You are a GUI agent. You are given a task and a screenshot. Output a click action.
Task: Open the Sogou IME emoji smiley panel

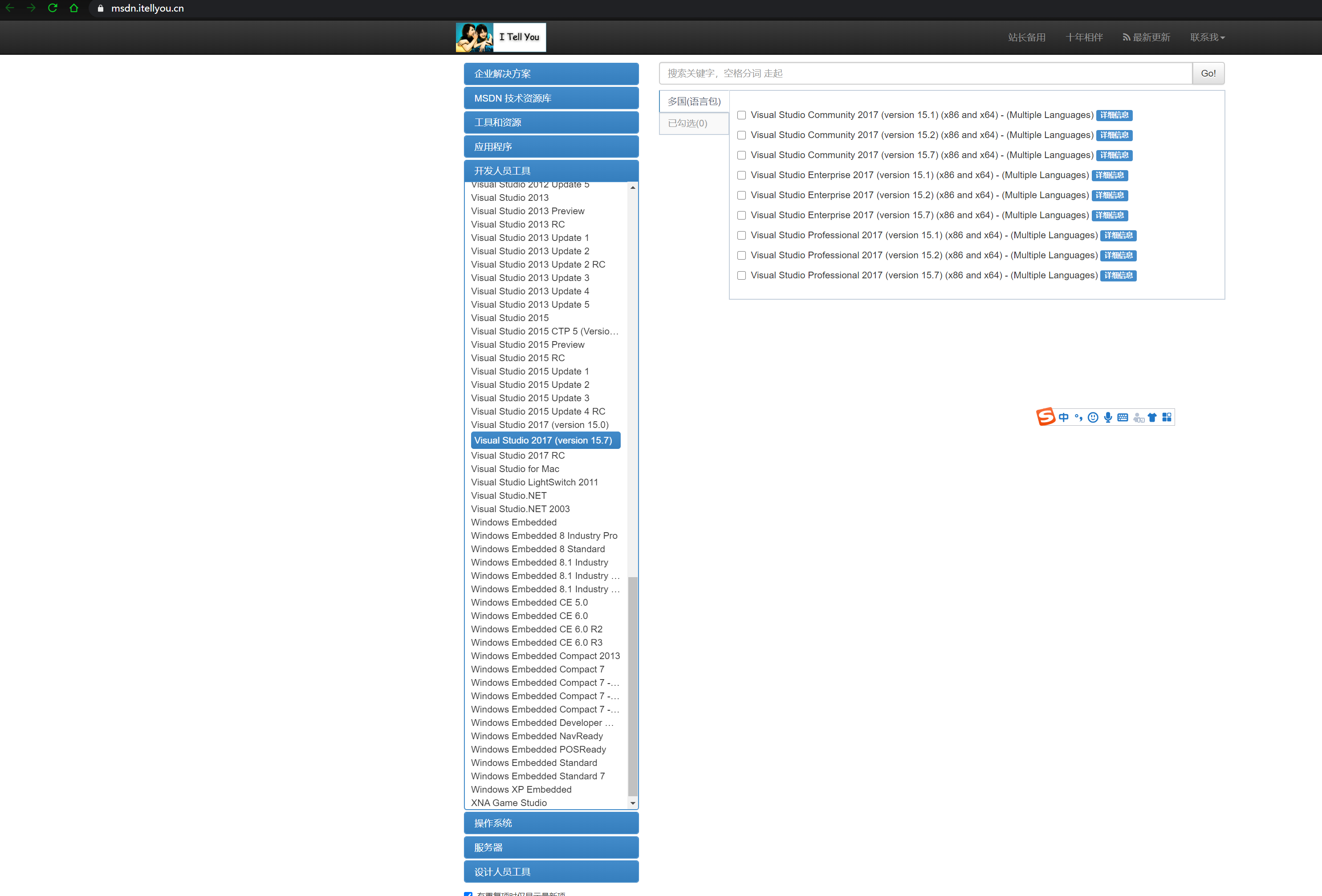1093,418
